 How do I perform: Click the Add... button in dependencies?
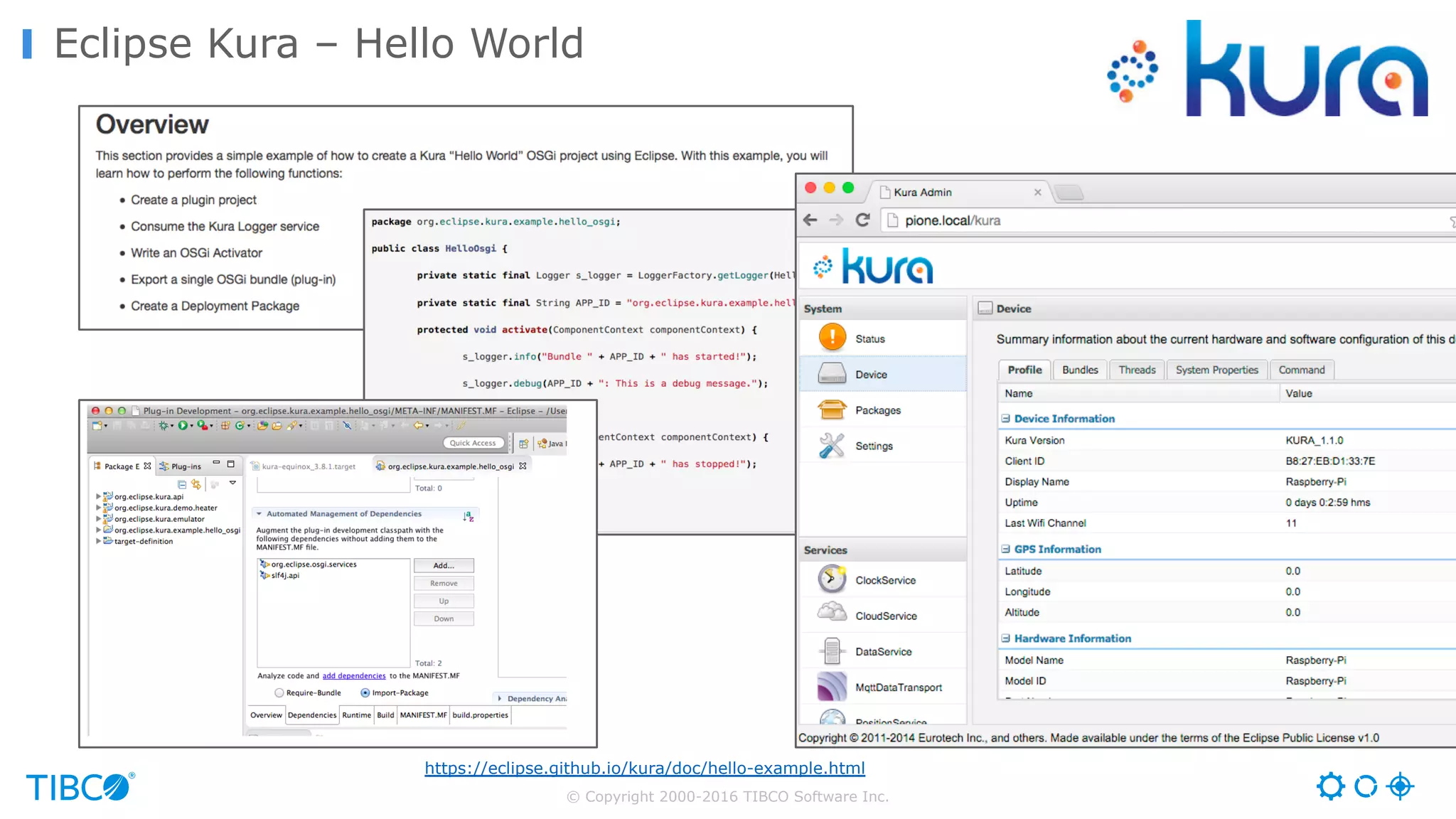[444, 565]
